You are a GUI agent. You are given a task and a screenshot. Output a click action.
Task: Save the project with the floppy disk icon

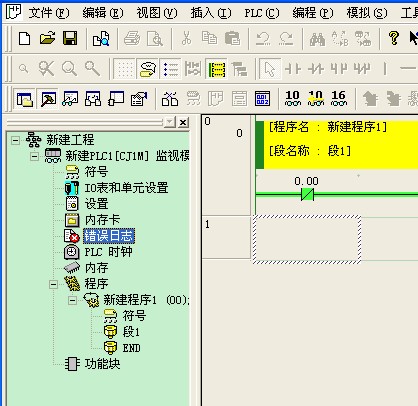click(x=70, y=38)
